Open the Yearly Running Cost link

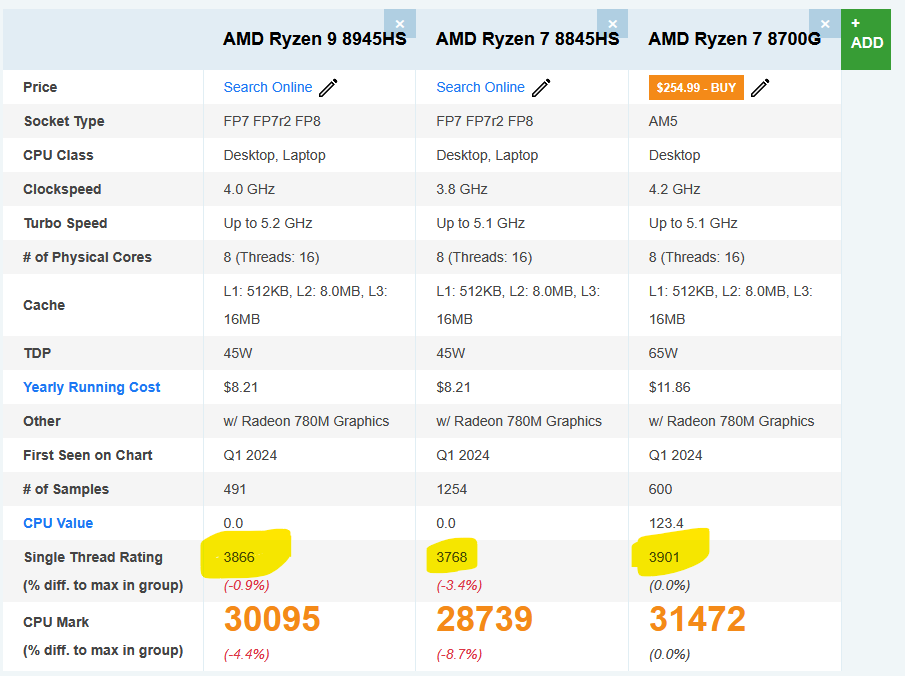pyautogui.click(x=92, y=387)
